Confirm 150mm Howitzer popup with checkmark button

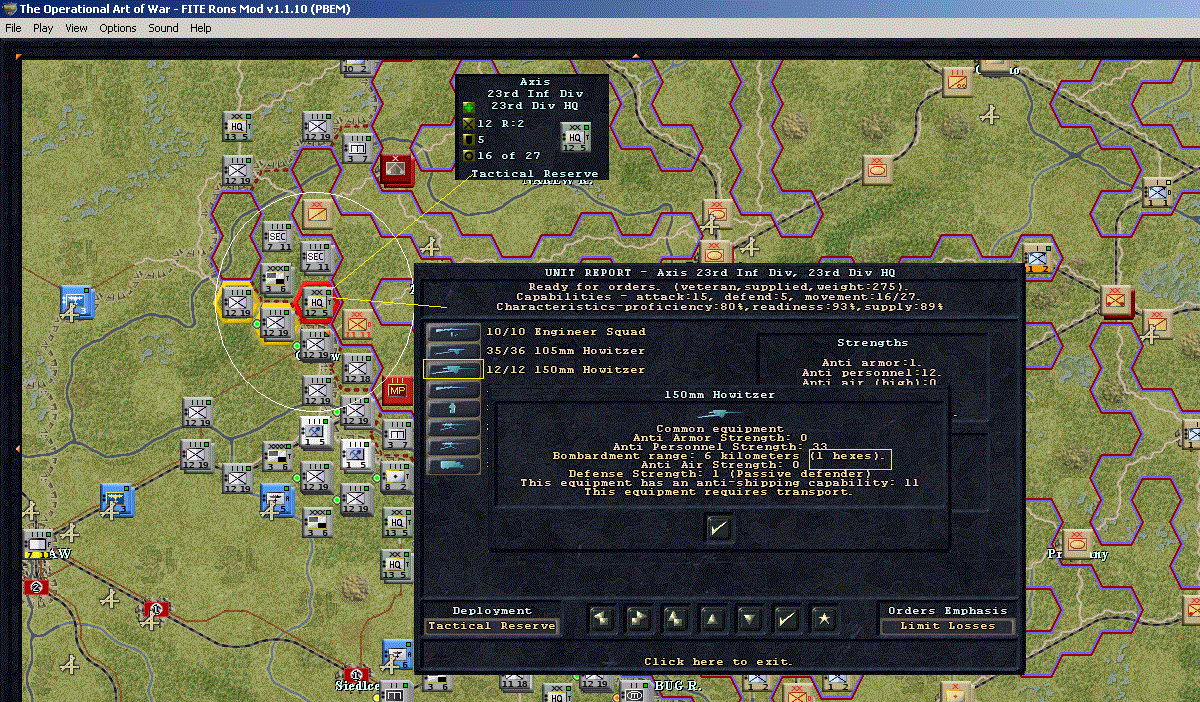(x=718, y=528)
